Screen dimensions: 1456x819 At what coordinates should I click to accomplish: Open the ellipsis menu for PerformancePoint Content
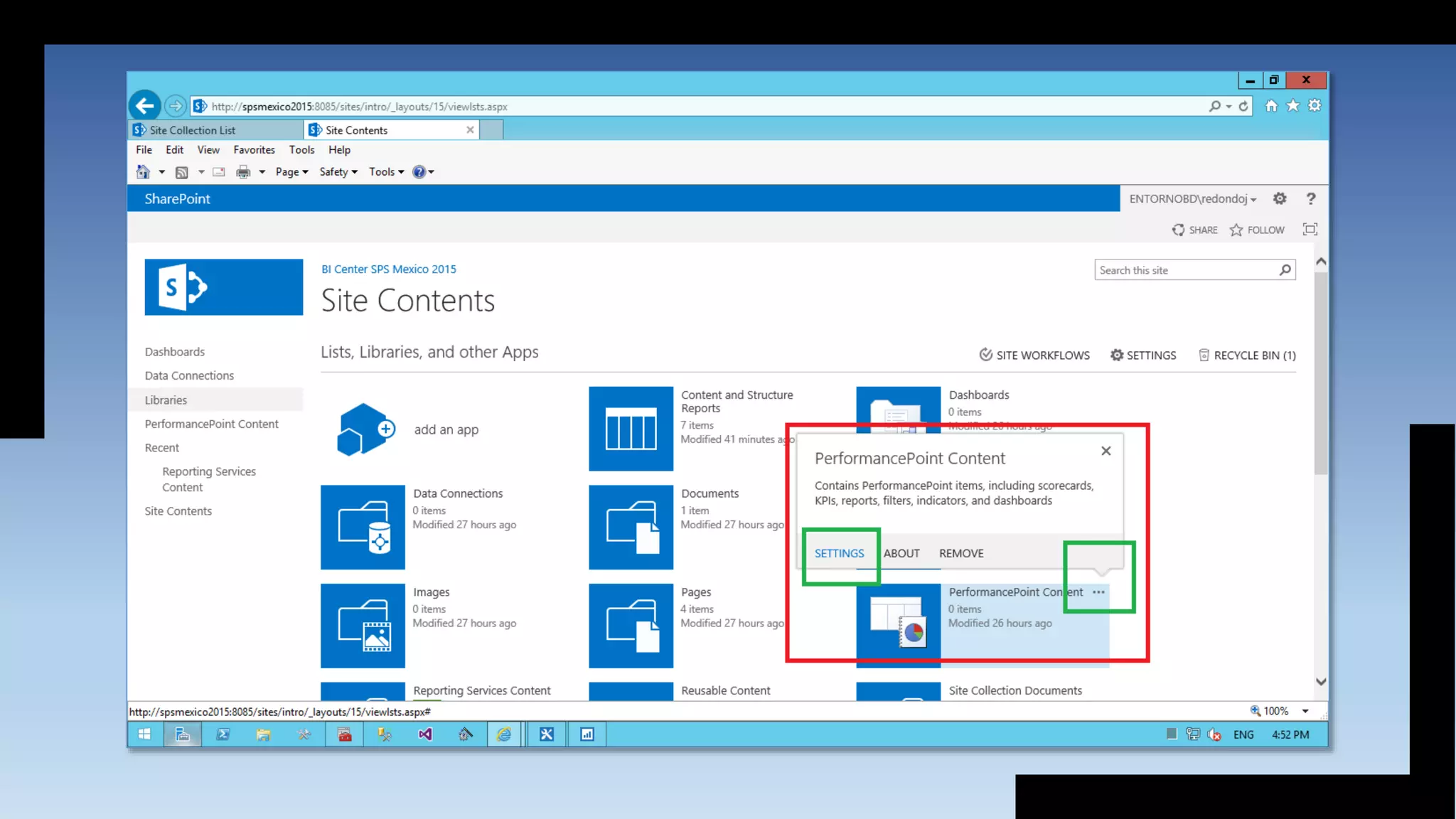point(1098,592)
